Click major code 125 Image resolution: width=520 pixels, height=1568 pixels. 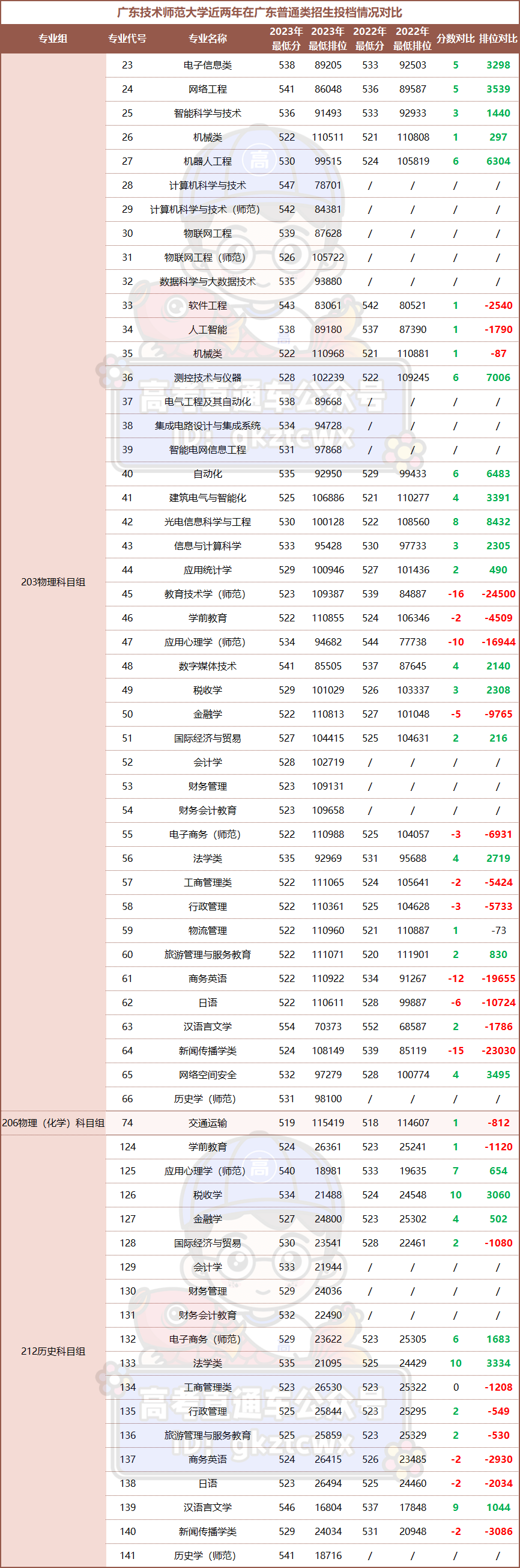pos(127,1171)
